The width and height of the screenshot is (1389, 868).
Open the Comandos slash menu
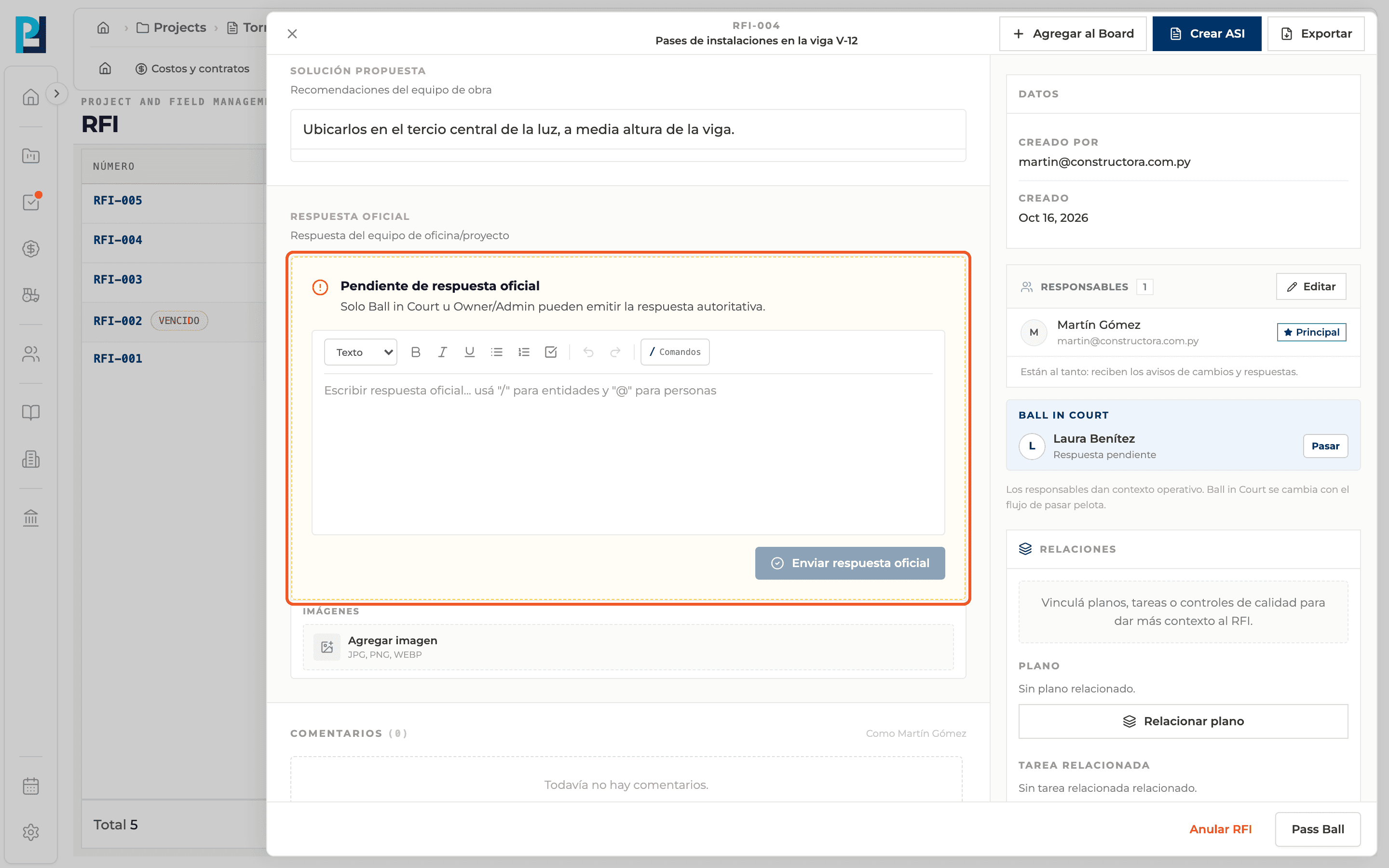[675, 352]
